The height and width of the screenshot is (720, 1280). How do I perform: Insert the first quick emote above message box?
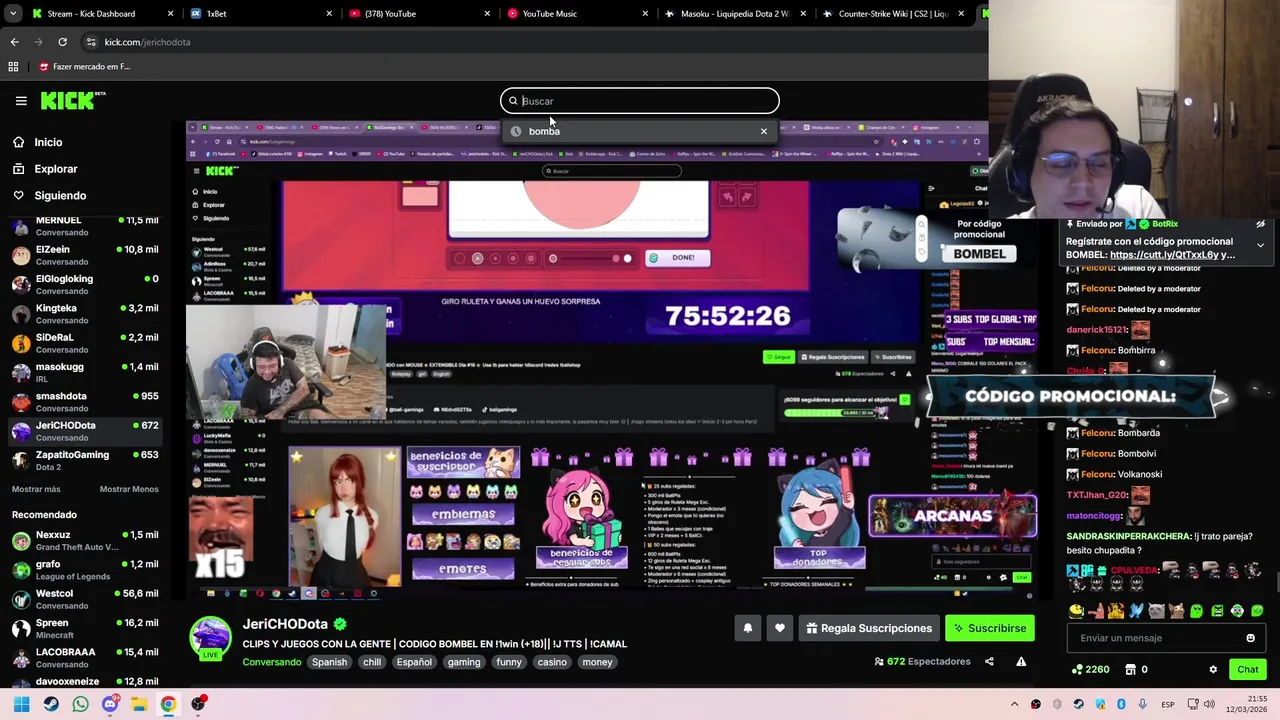(x=1076, y=611)
